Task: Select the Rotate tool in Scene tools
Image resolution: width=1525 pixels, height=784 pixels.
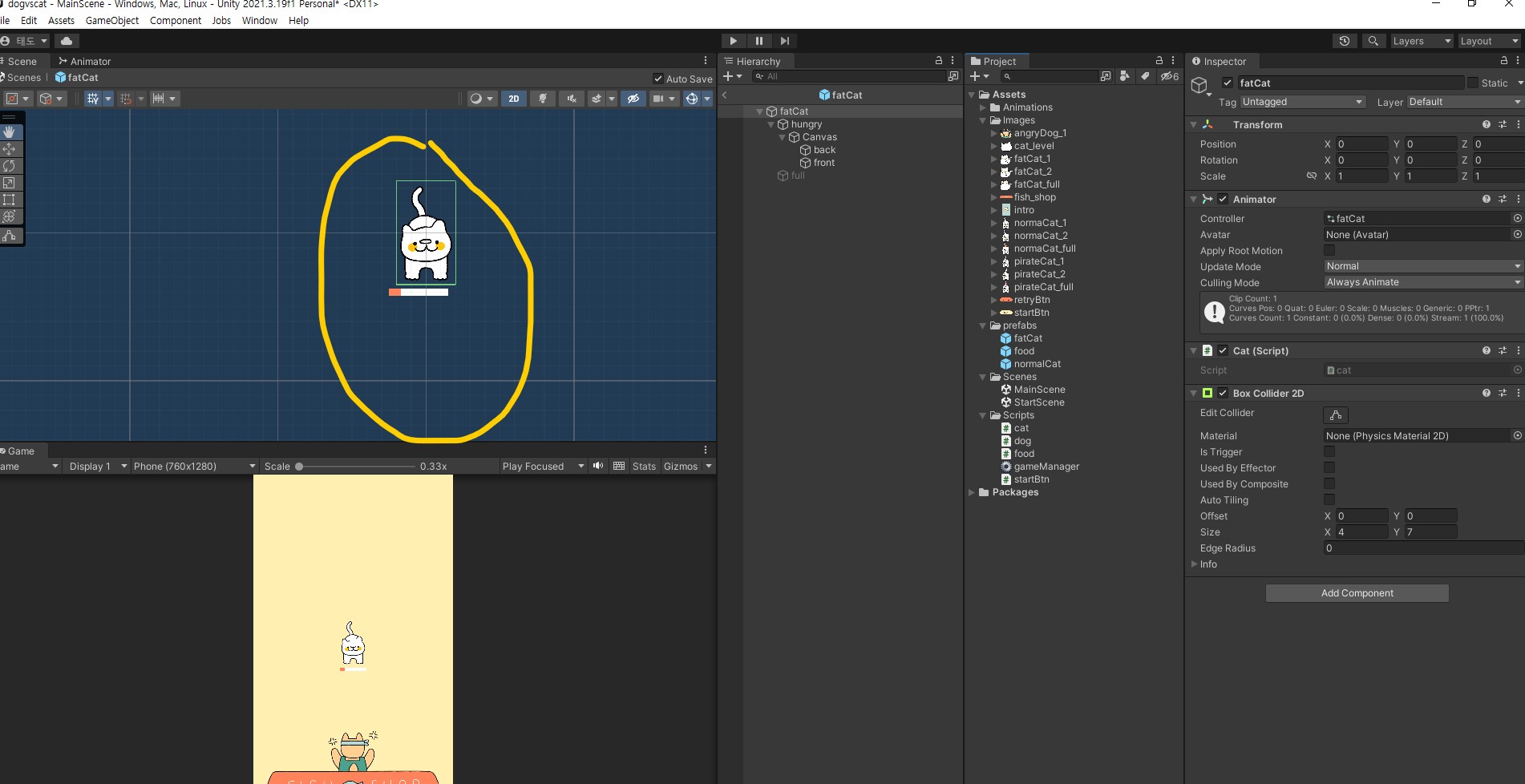Action: click(x=10, y=166)
